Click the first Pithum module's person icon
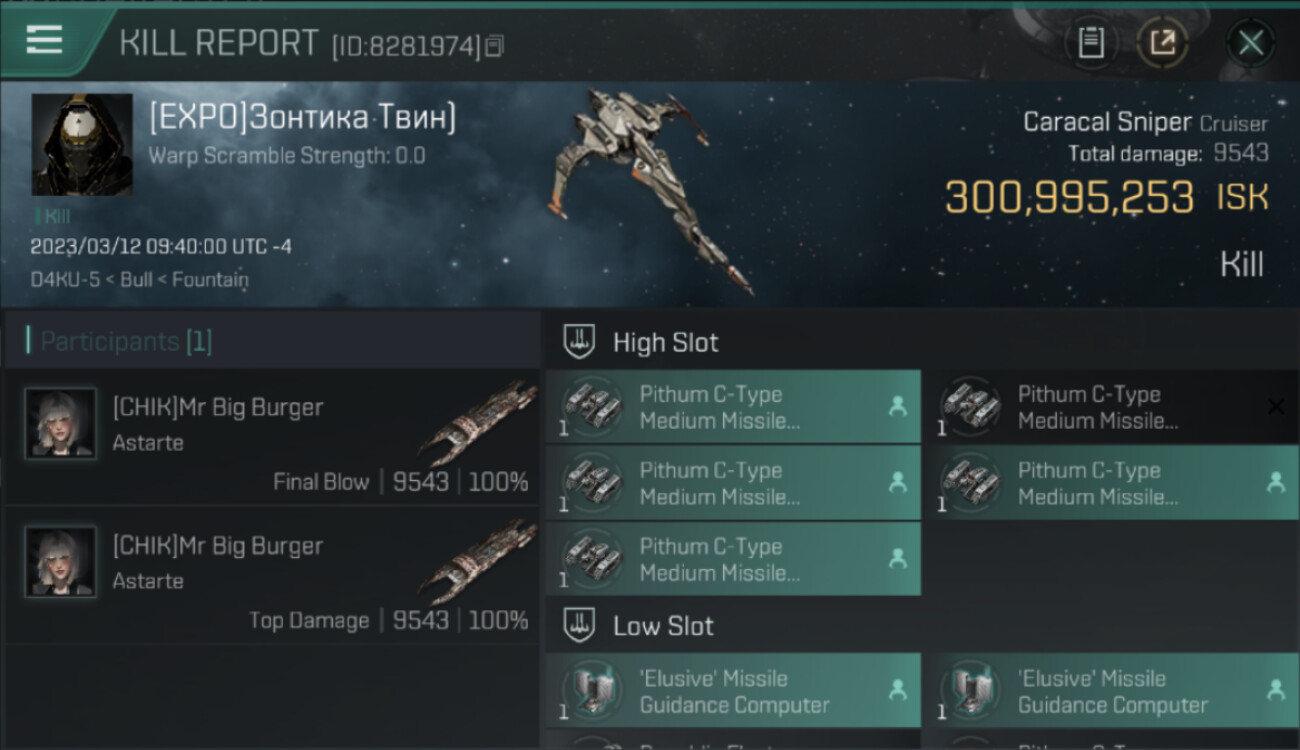Screen dimensions: 1300x750 click(x=897, y=406)
